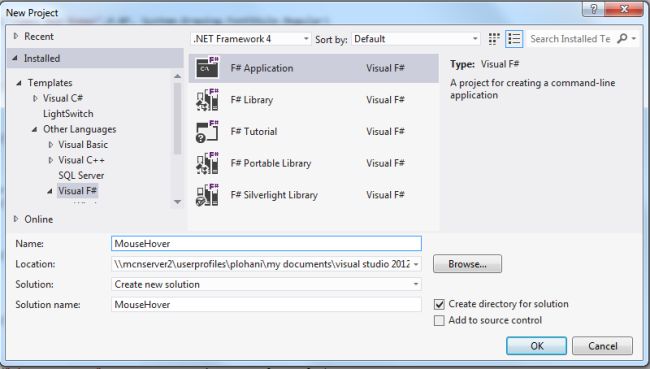Collapse the Visual F# tree node
650x369 pixels.
tap(50, 191)
